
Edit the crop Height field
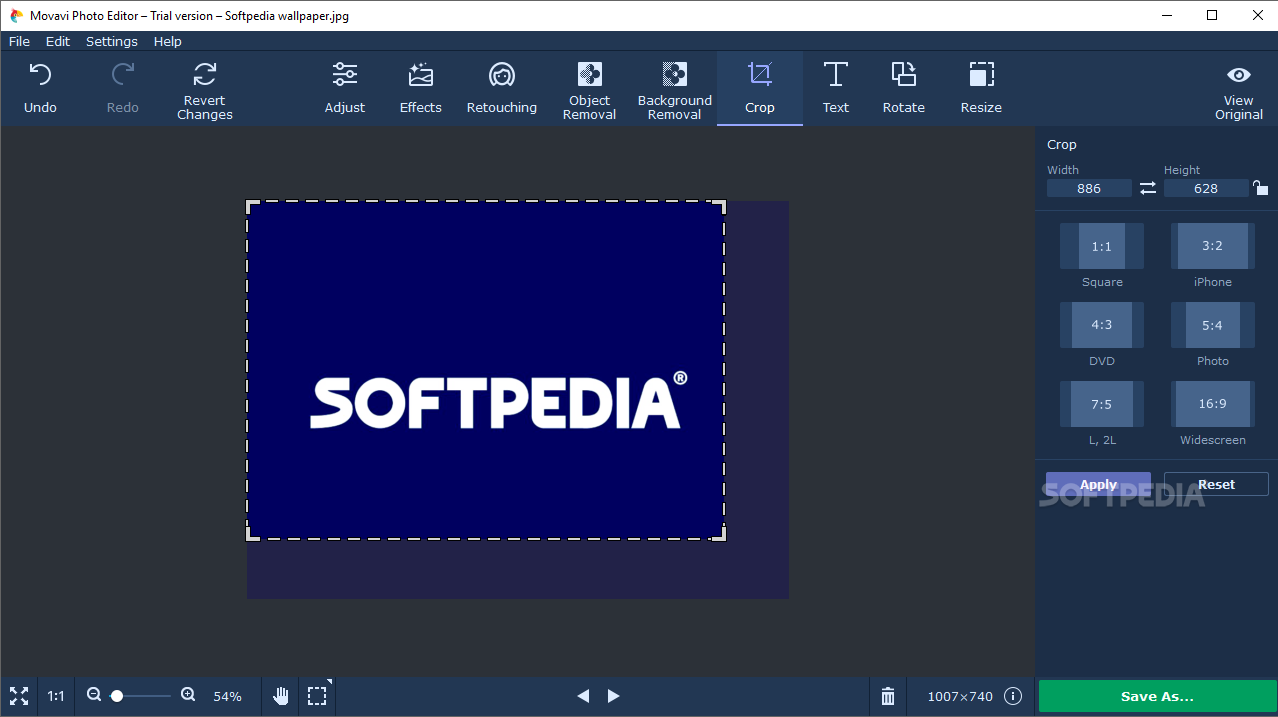[1206, 188]
